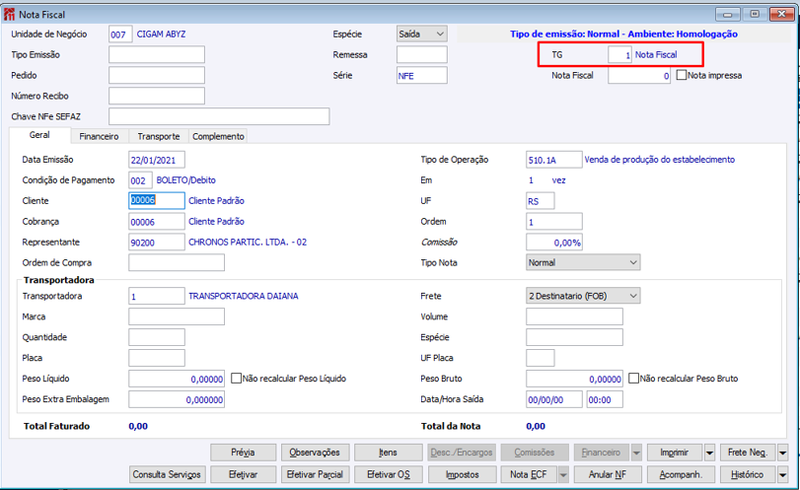800x490 pixels.
Task: Click the Número Recibo input field
Action: [x=157, y=96]
